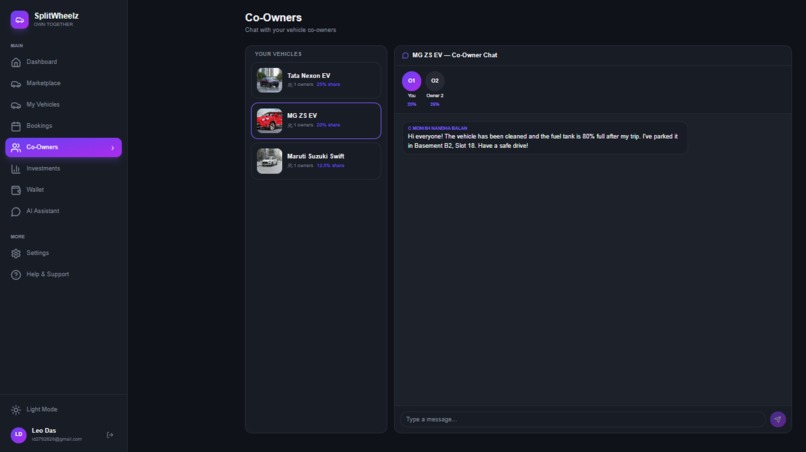Click the logout icon next to Leo Das

coord(110,435)
